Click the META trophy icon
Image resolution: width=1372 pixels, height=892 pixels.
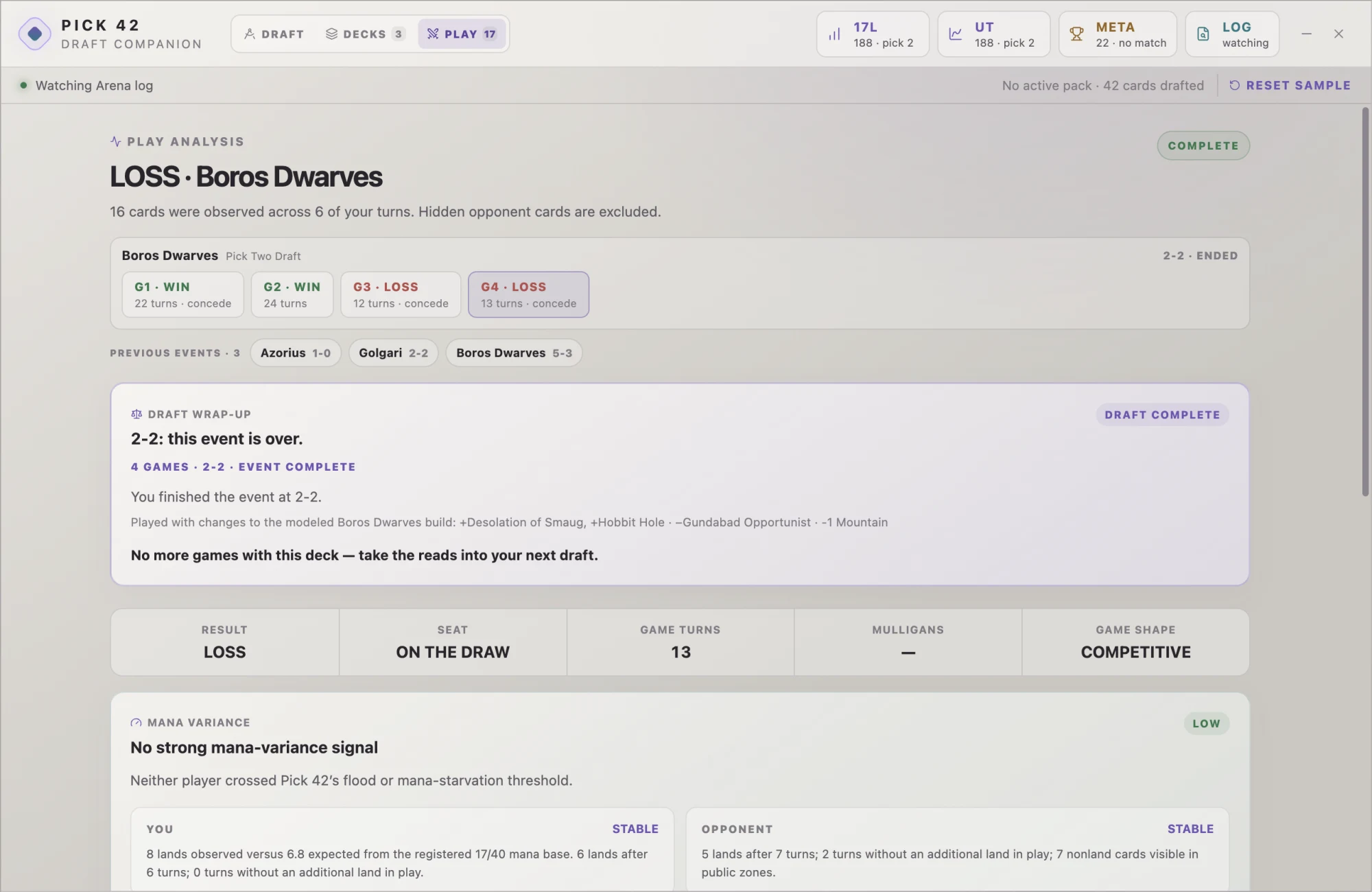[1076, 34]
